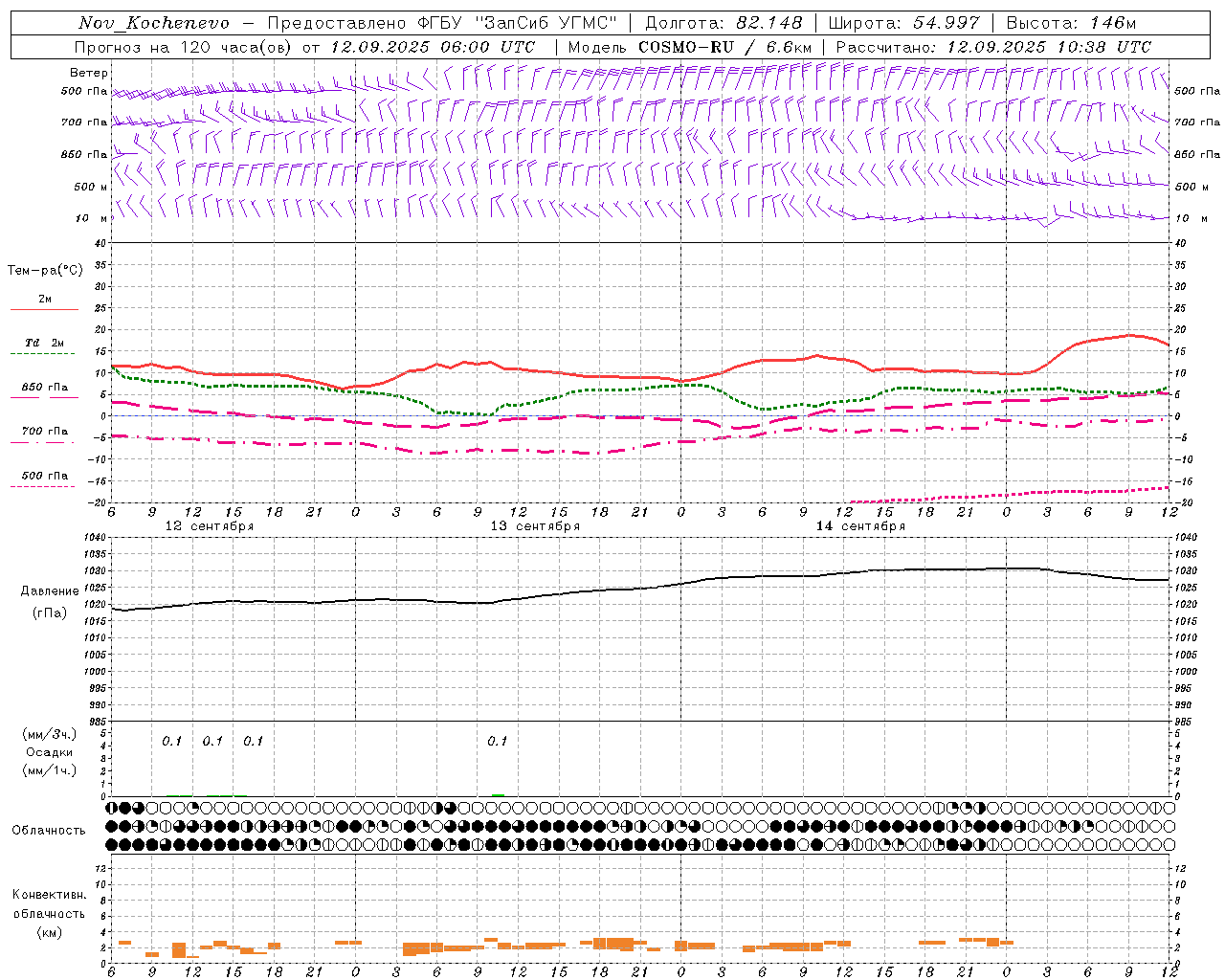Screen dimensions: 1225x980
Task: Click the 14 сентября date label
Action: 860,526
